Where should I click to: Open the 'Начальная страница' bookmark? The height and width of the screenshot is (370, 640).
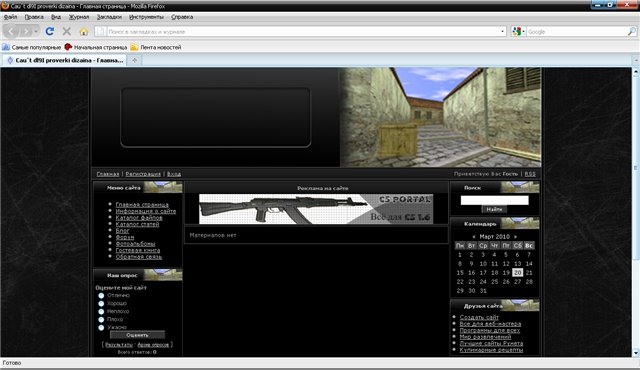coord(96,47)
